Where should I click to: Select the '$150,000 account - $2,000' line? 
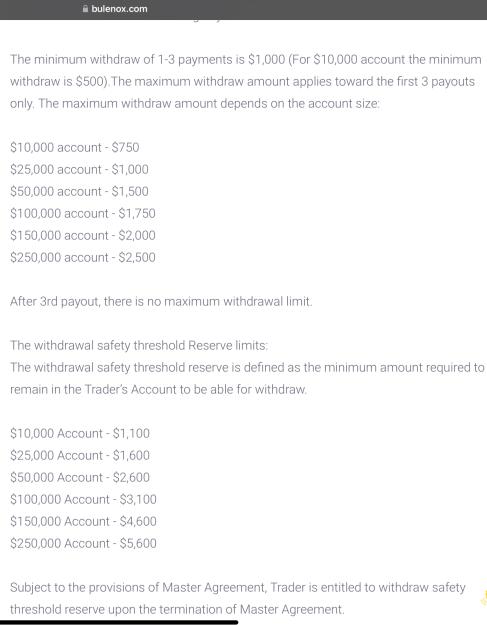pyautogui.click(x=83, y=235)
